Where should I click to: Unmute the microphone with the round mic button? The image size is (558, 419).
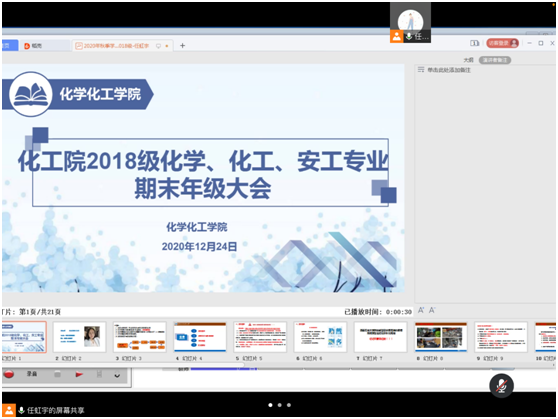pyautogui.click(x=501, y=386)
